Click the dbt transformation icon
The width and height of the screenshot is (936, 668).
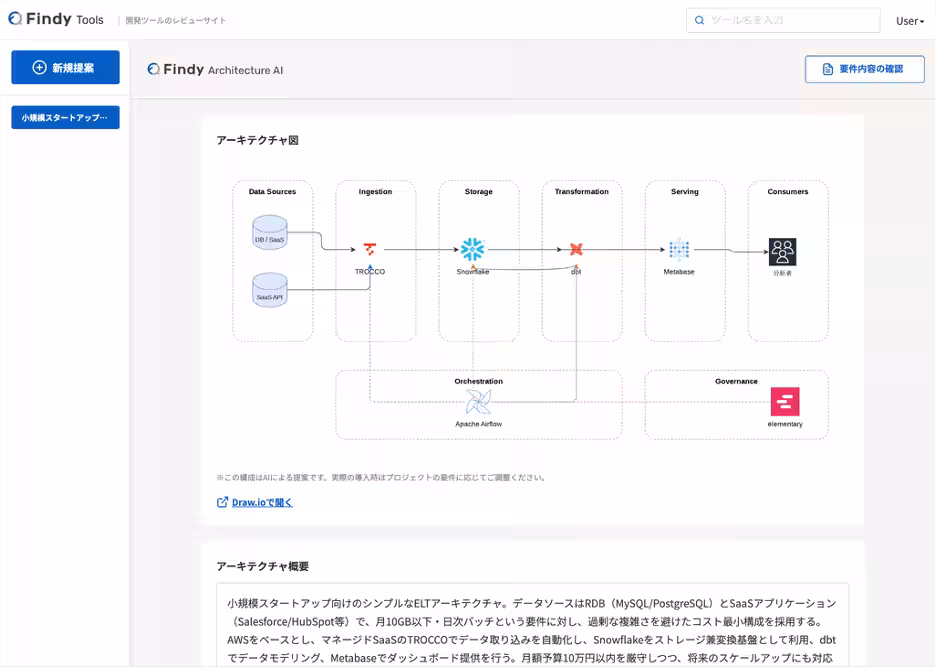pyautogui.click(x=576, y=249)
